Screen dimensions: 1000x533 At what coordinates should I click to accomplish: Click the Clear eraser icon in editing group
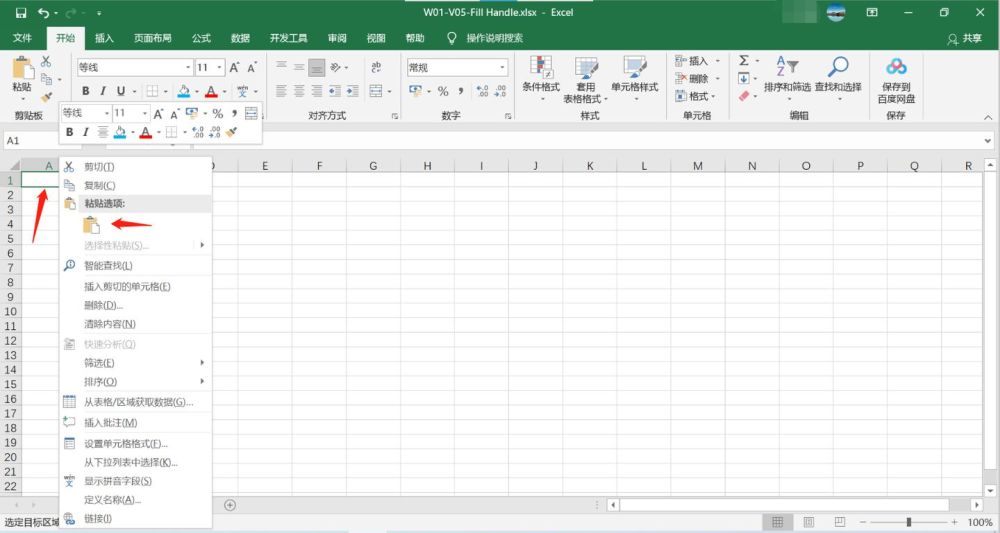(744, 96)
